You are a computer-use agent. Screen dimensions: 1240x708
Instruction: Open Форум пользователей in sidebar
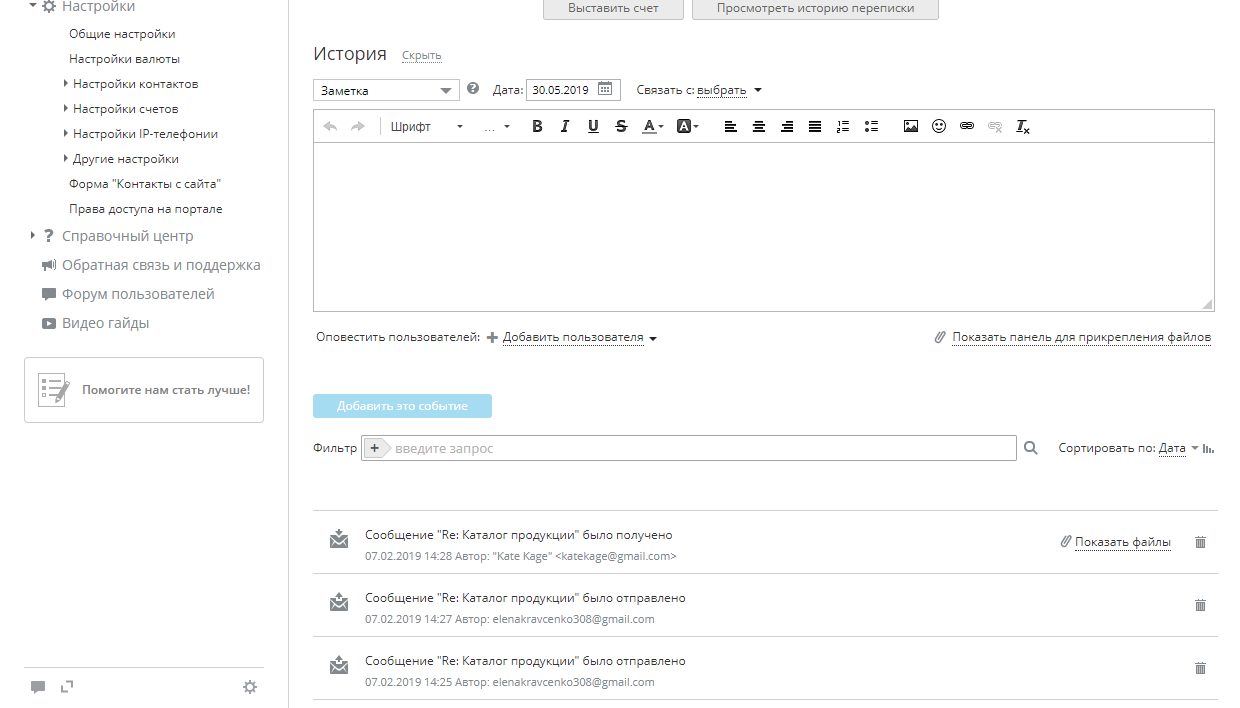[138, 294]
